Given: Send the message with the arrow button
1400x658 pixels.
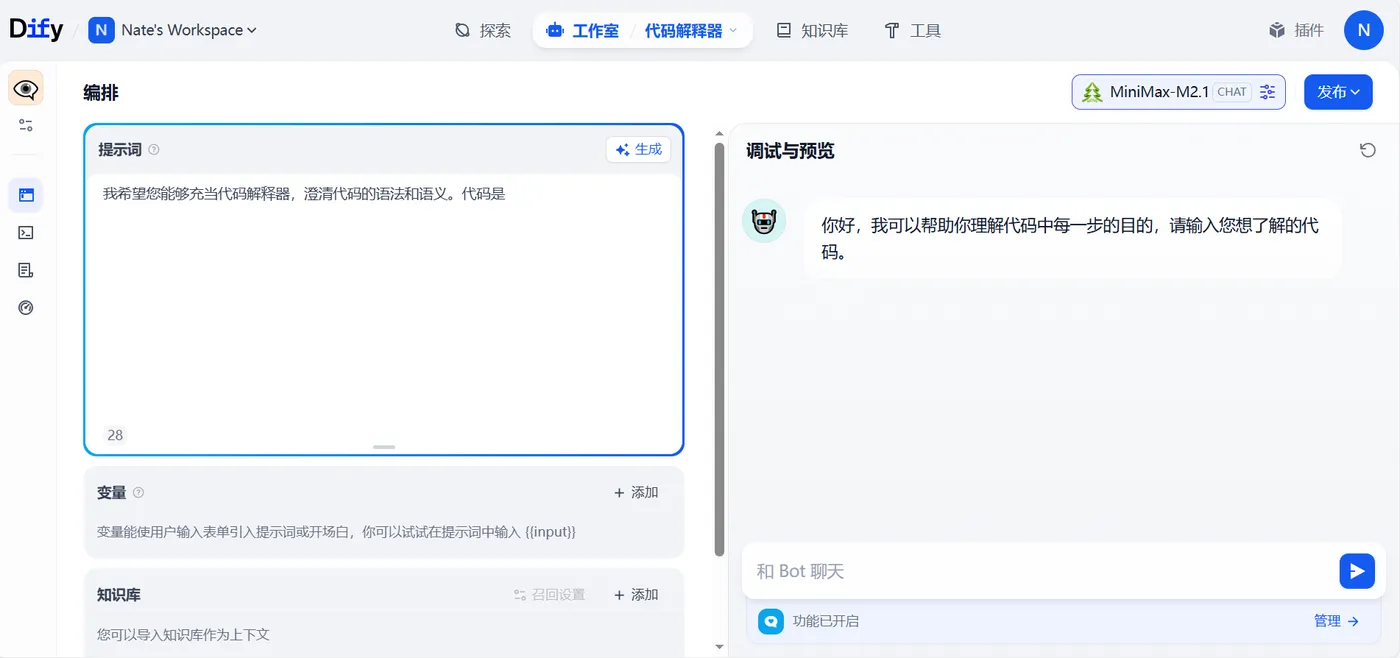Looking at the screenshot, I should pyautogui.click(x=1357, y=571).
